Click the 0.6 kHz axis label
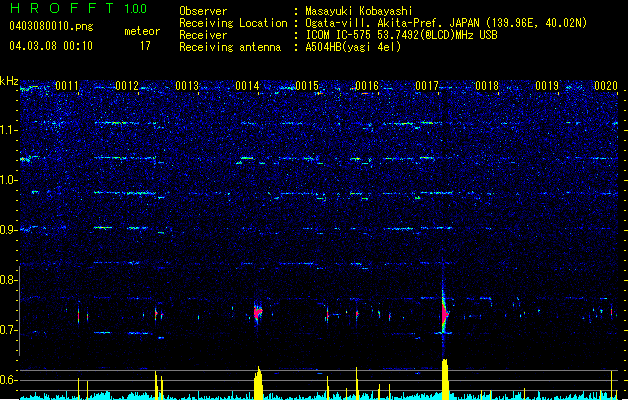The height and width of the screenshot is (400, 629). point(9,380)
